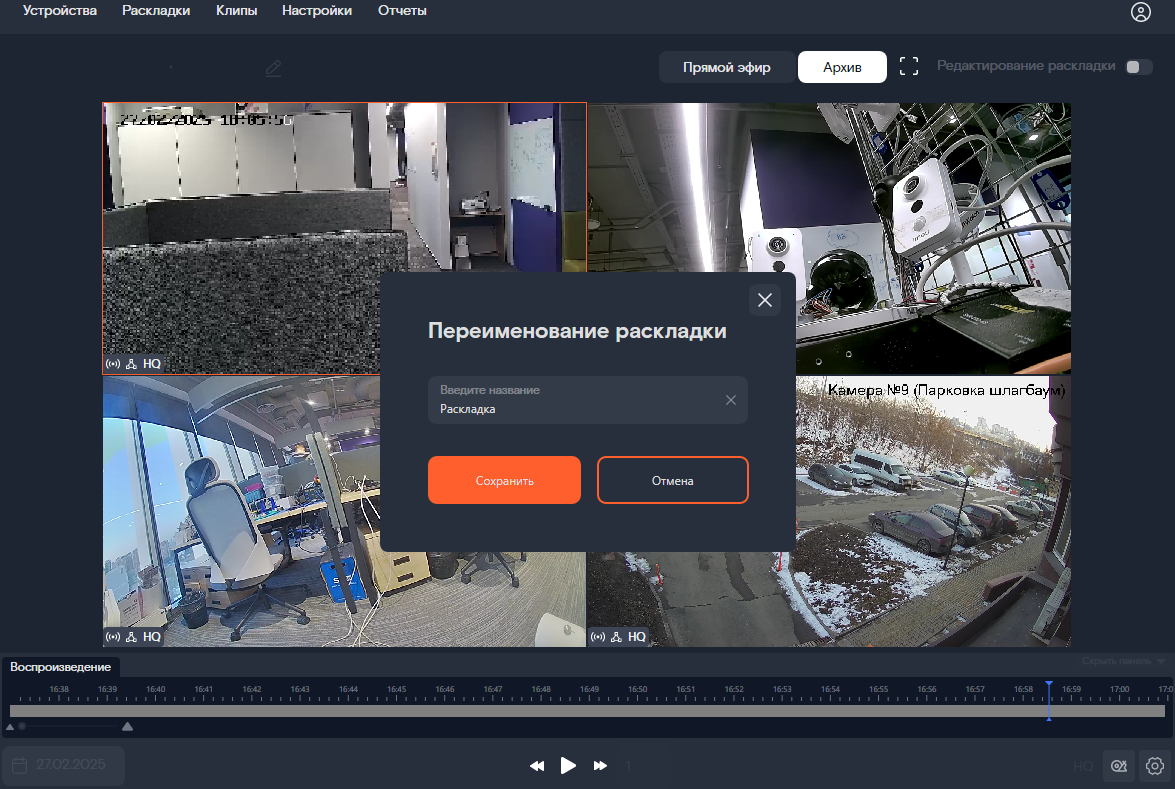The width and height of the screenshot is (1175, 789).
Task: Click the timeline zoom slider handle
Action: point(22,726)
